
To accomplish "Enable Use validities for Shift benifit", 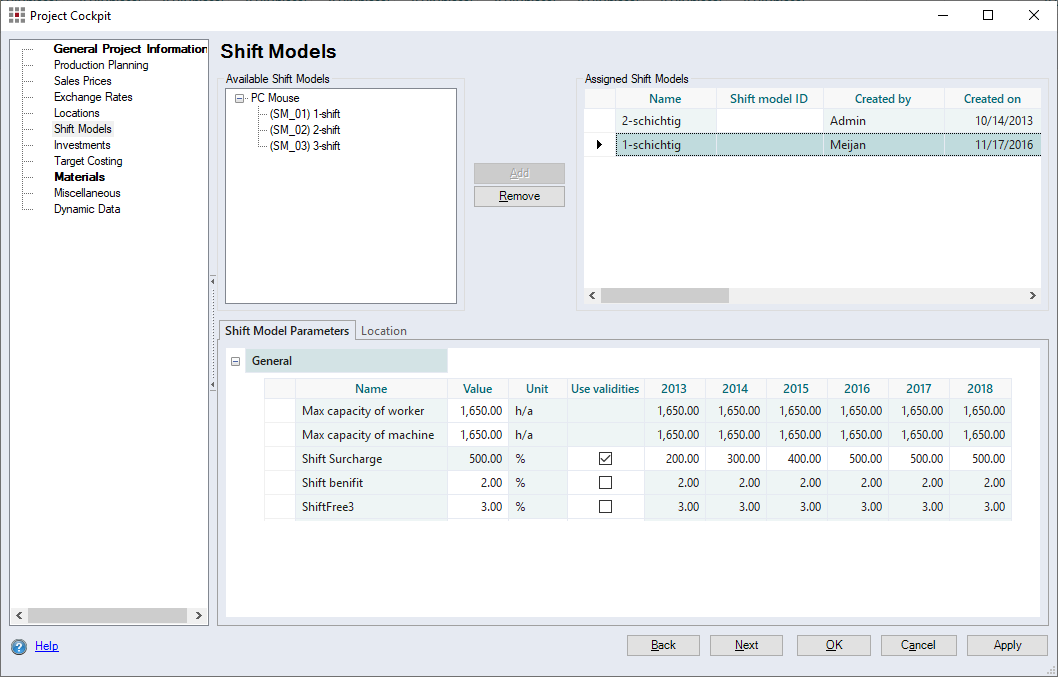I will pos(605,483).
